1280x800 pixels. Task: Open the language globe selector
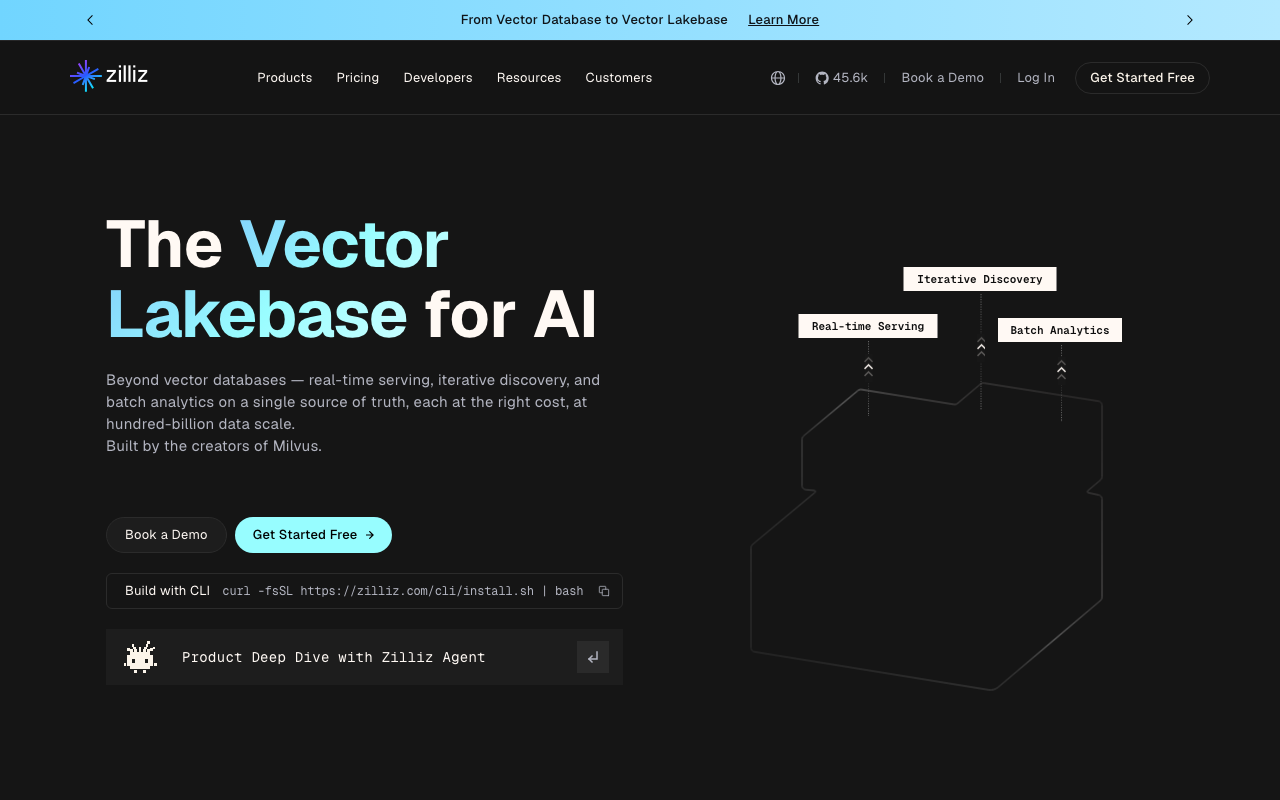[778, 78]
